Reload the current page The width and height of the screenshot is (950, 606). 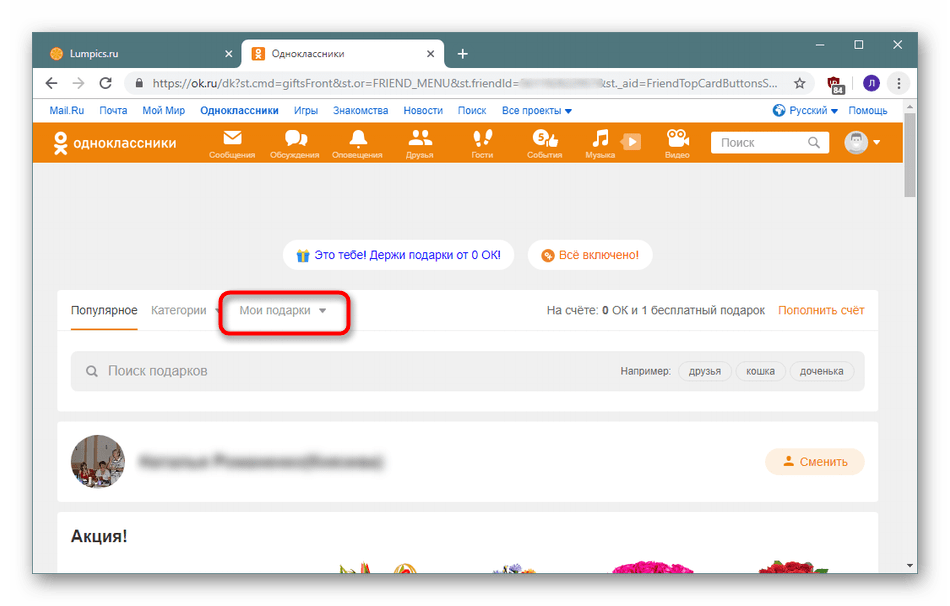pos(105,83)
